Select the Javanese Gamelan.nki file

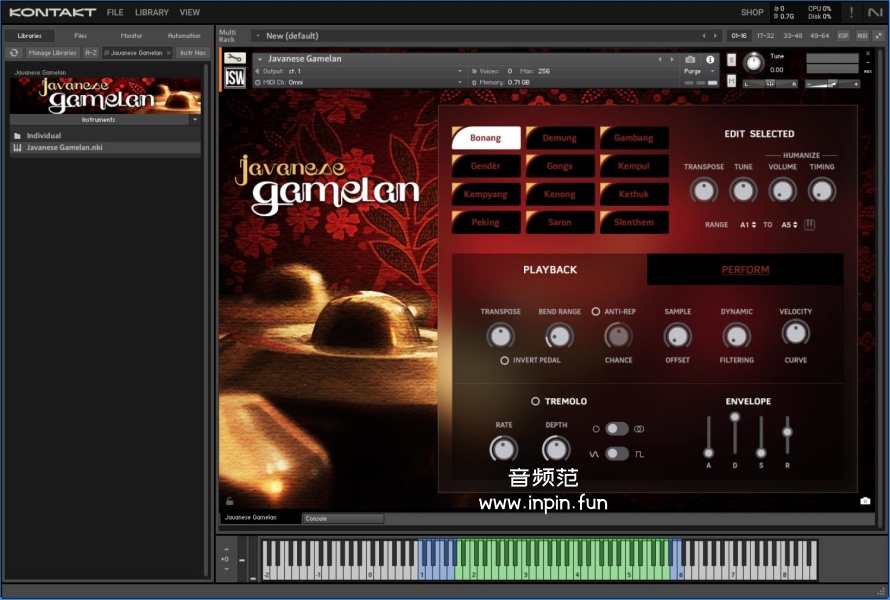[x=64, y=148]
